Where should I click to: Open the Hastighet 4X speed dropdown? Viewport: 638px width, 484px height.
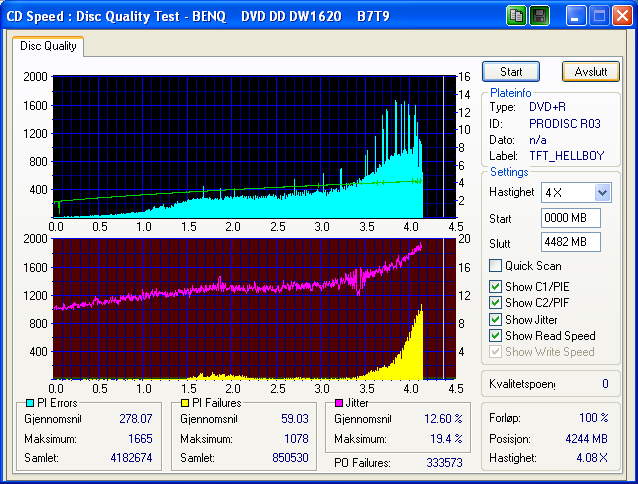(602, 192)
